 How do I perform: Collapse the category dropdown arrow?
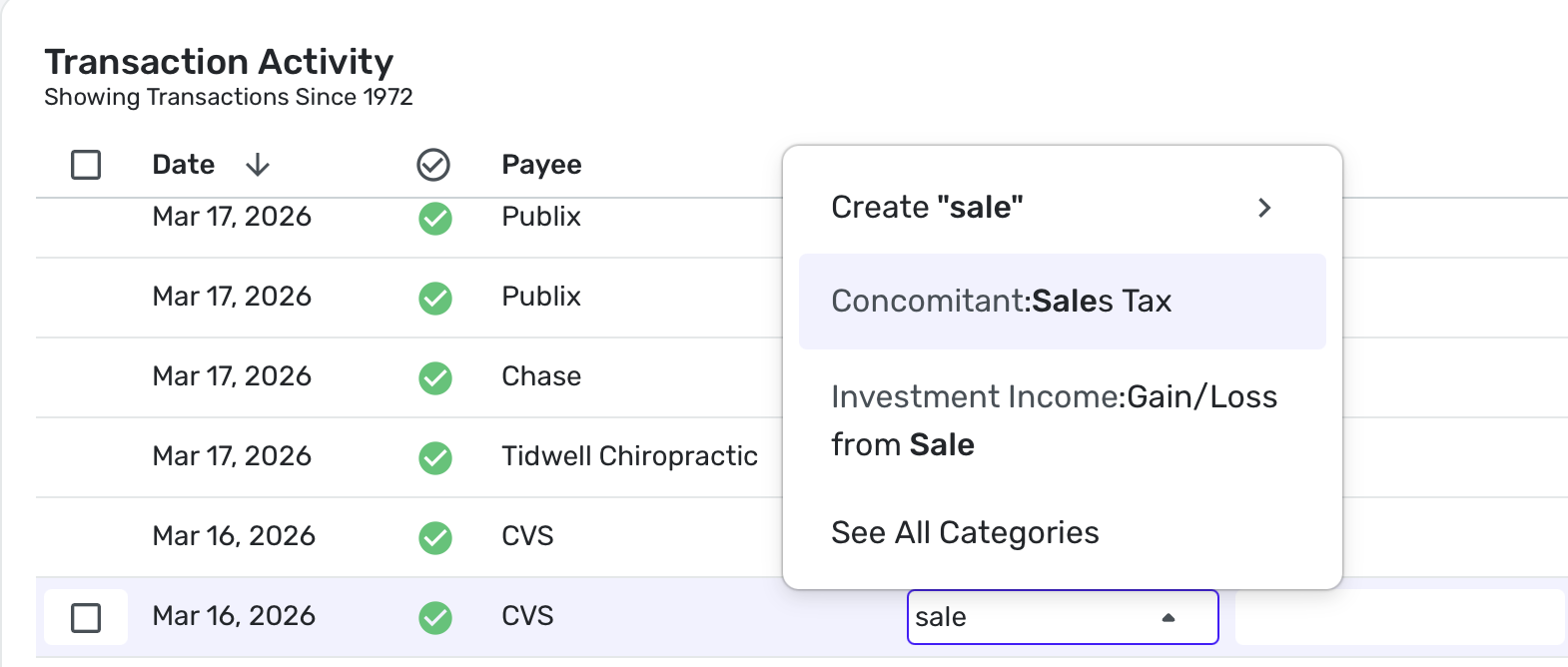click(x=1169, y=618)
